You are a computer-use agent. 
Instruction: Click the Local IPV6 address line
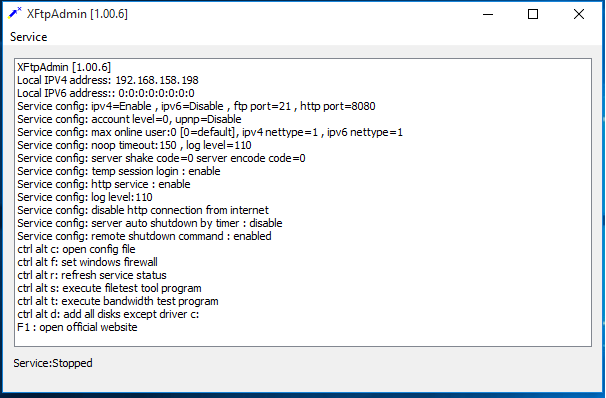[106, 93]
